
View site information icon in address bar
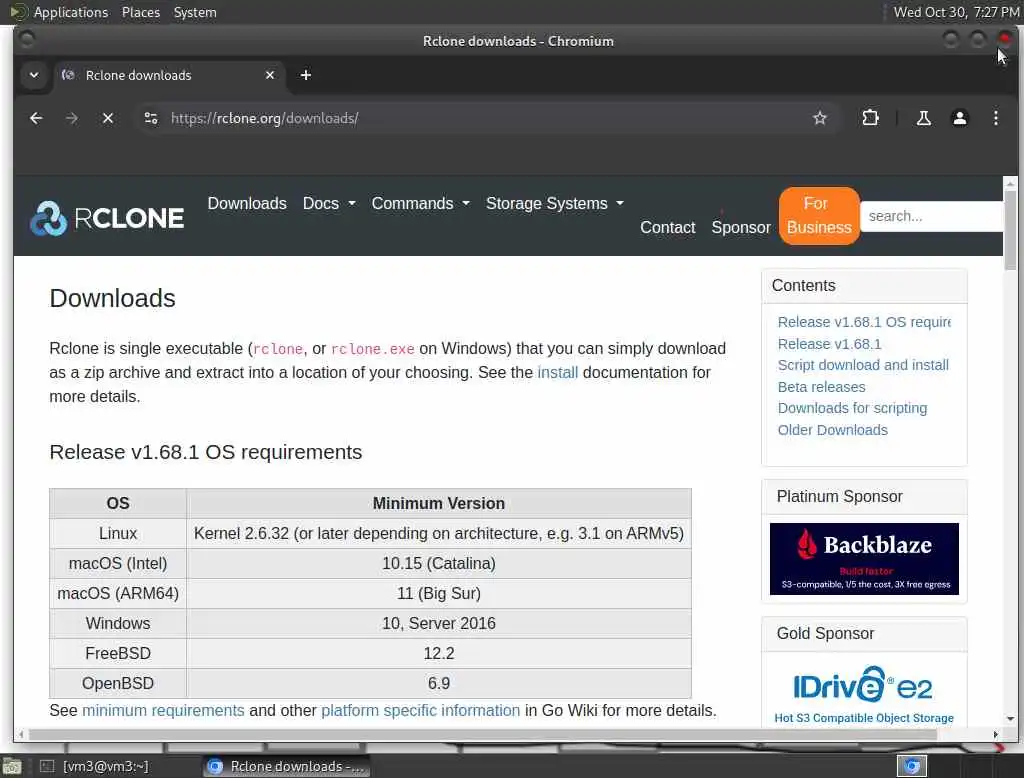coord(151,118)
